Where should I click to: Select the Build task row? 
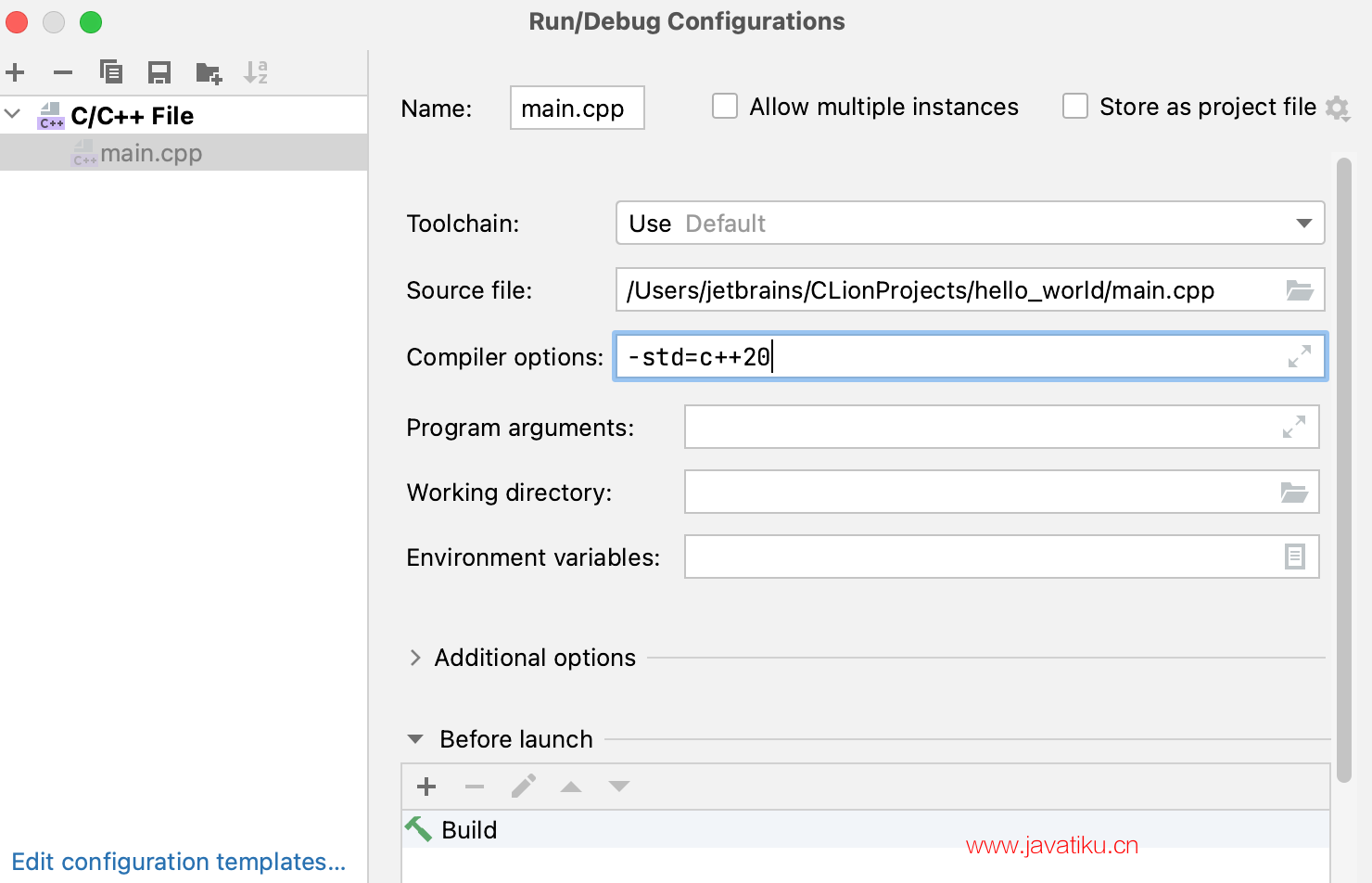pos(866,829)
